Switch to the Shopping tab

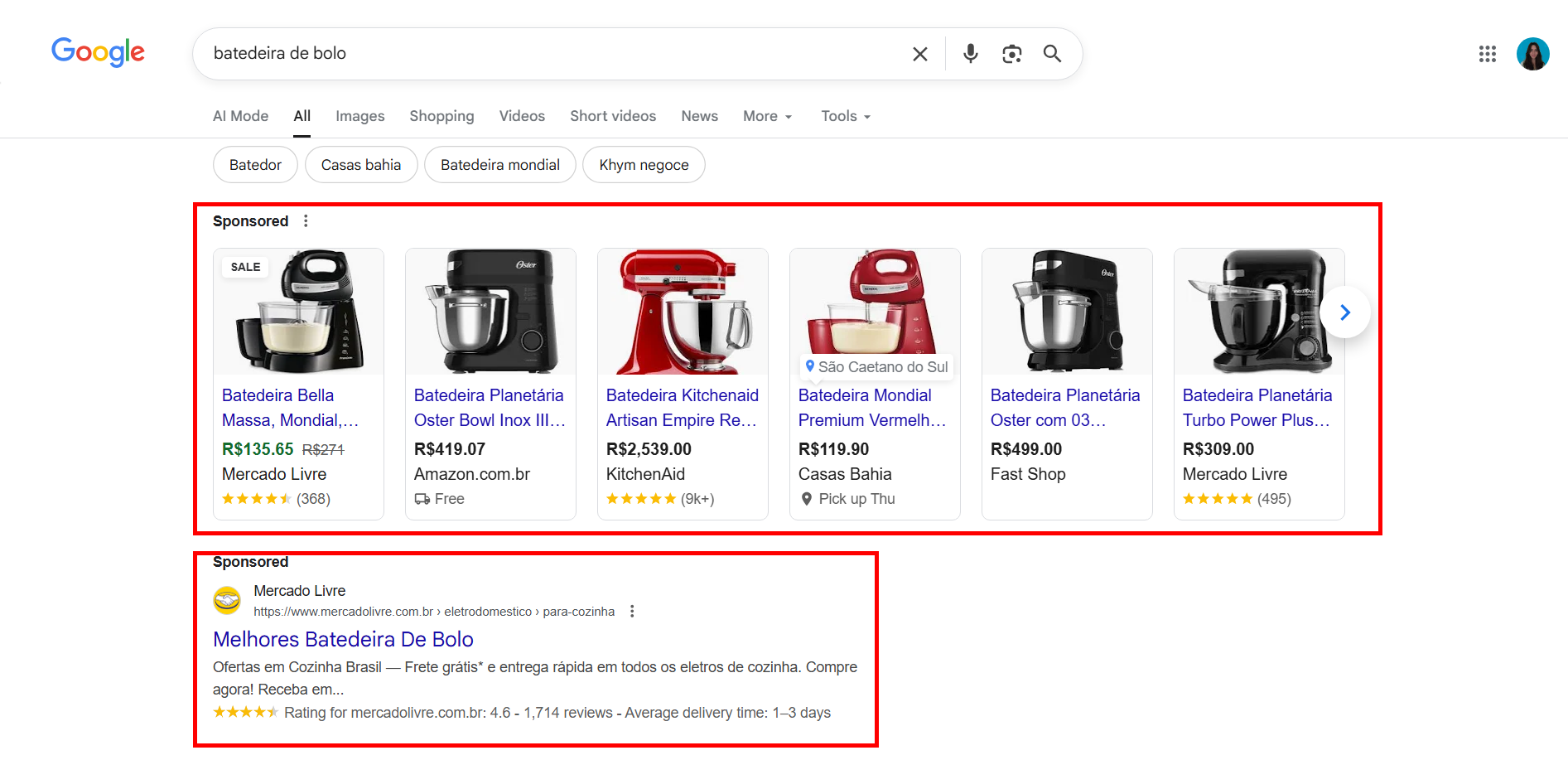coord(441,116)
